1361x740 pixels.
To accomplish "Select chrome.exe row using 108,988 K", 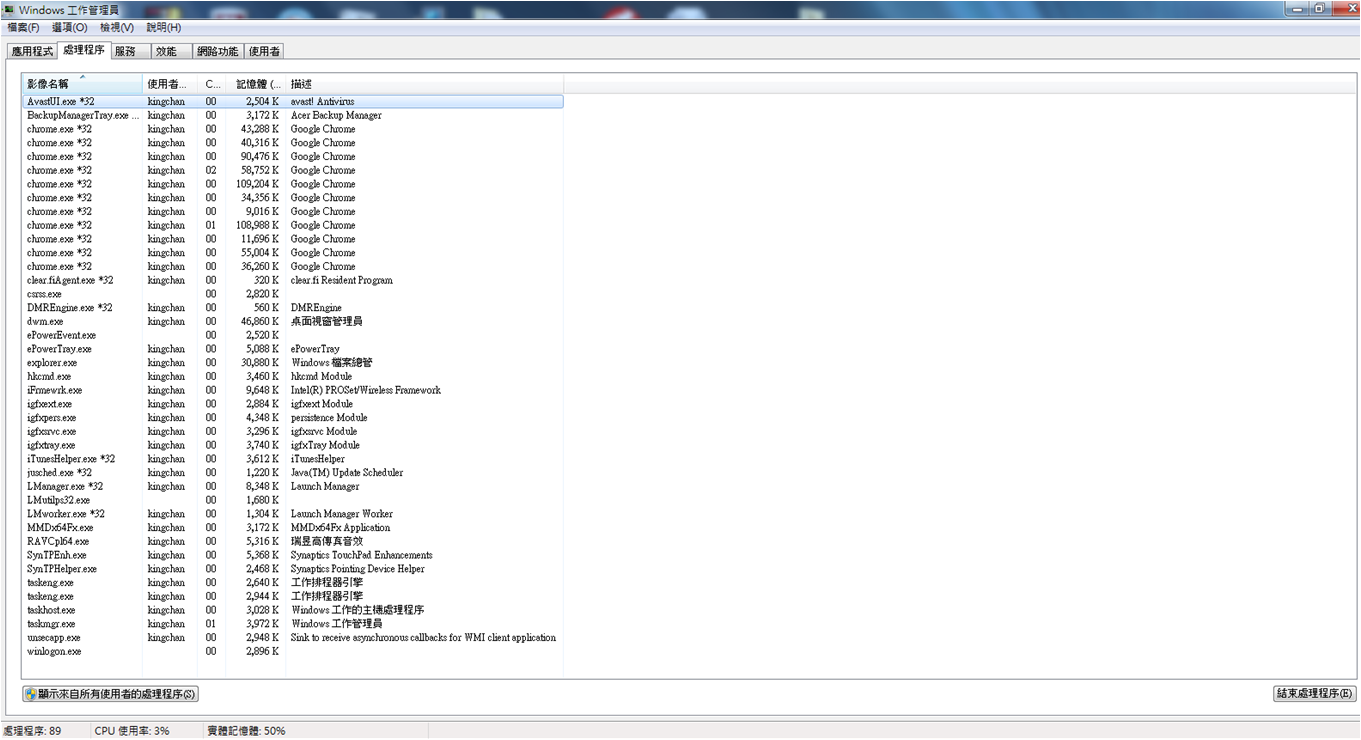I will [x=293, y=225].
